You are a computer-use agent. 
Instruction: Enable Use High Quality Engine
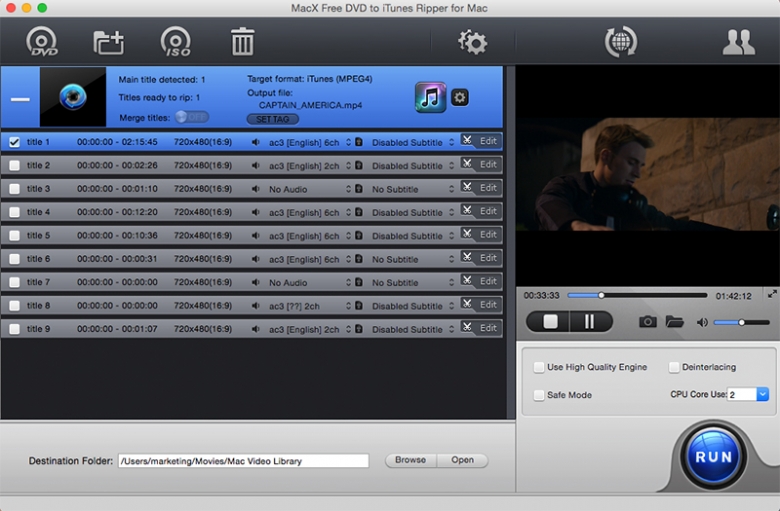540,367
